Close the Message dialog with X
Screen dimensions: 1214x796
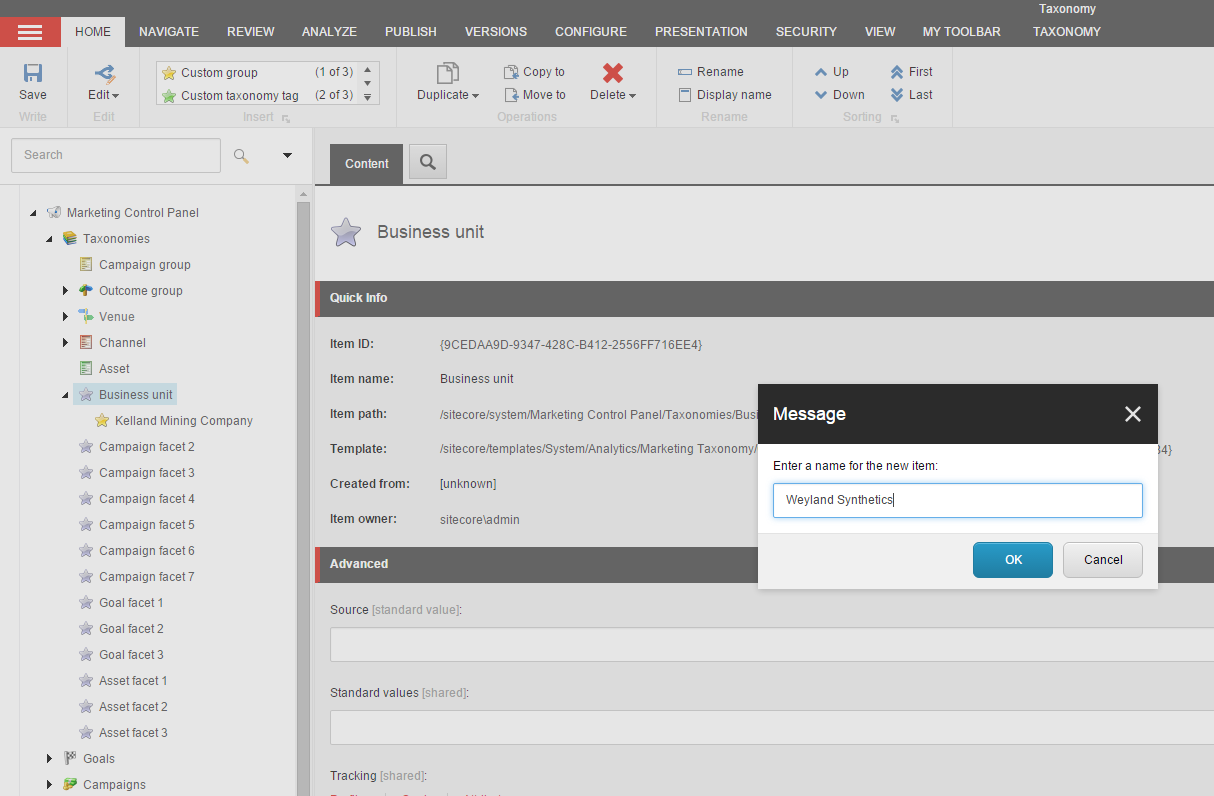1133,414
